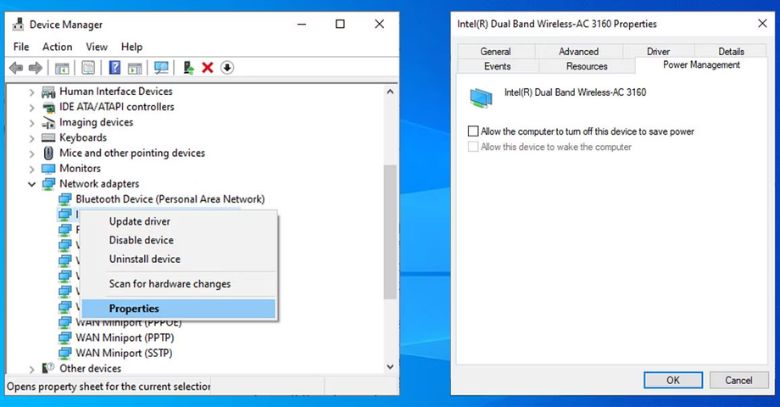The width and height of the screenshot is (780, 407).
Task: Maximize the Device Manager window
Action: [340, 24]
